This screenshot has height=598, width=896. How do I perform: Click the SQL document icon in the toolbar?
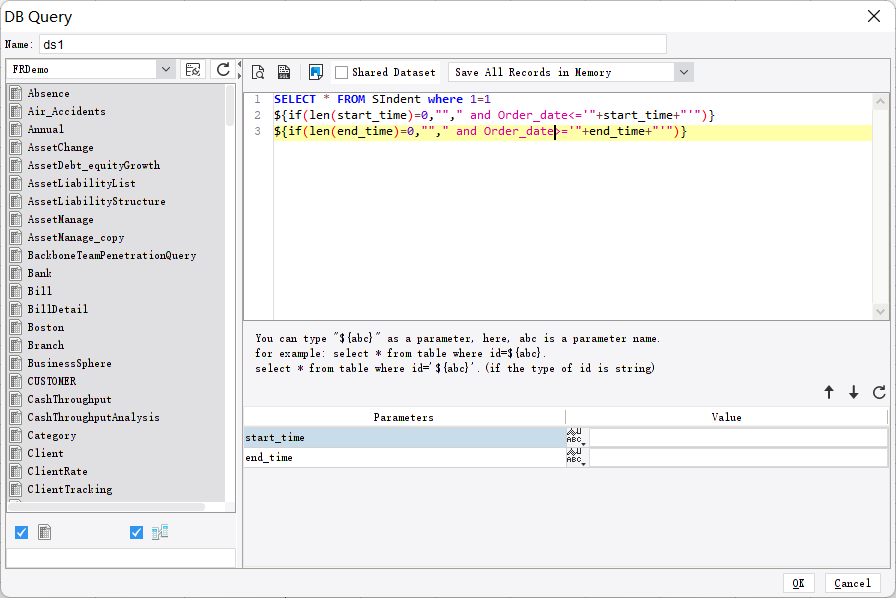point(284,72)
